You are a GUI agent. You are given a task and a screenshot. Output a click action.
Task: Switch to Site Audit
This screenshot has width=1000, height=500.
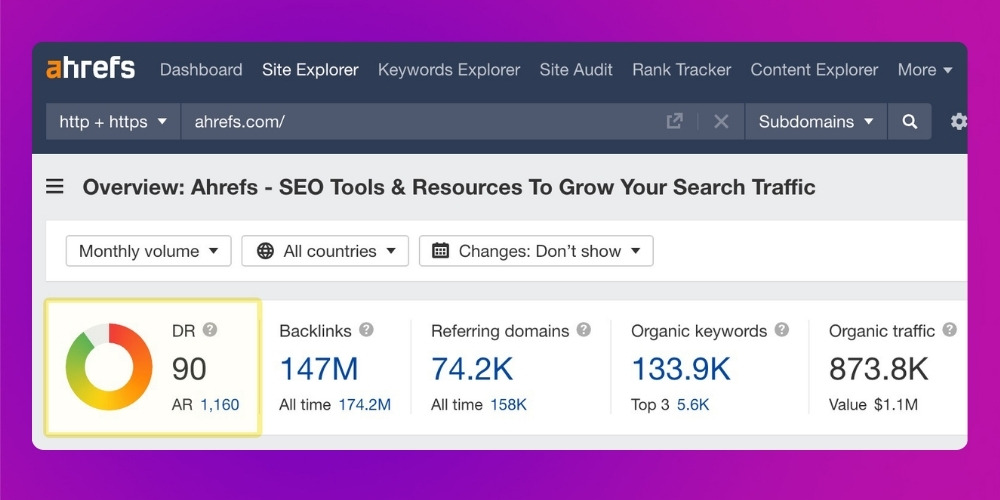tap(576, 70)
